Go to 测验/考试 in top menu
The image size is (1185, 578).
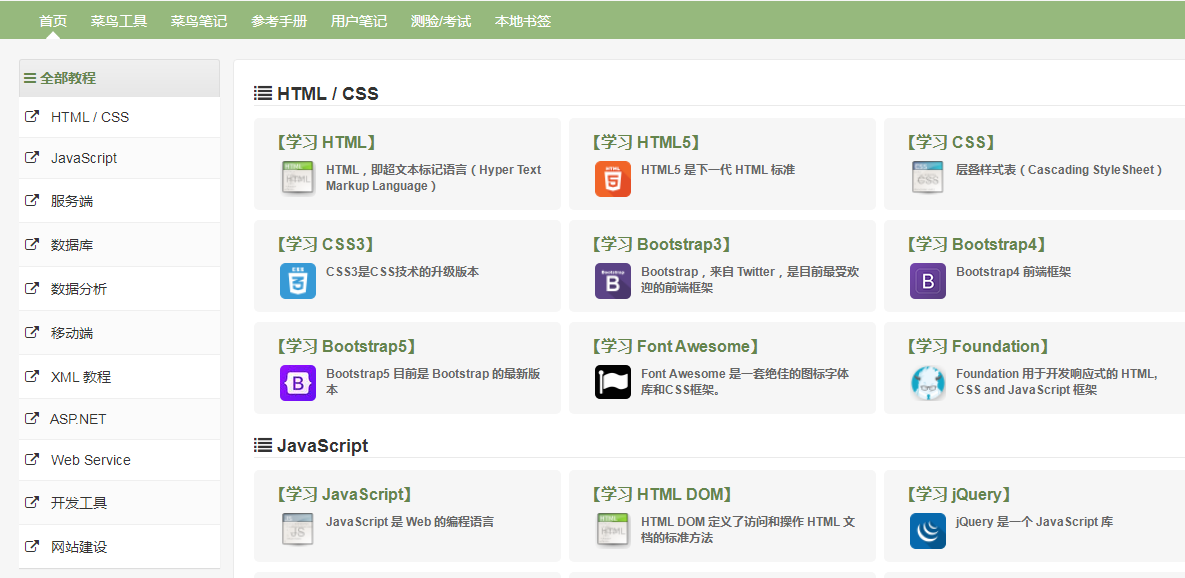click(441, 21)
